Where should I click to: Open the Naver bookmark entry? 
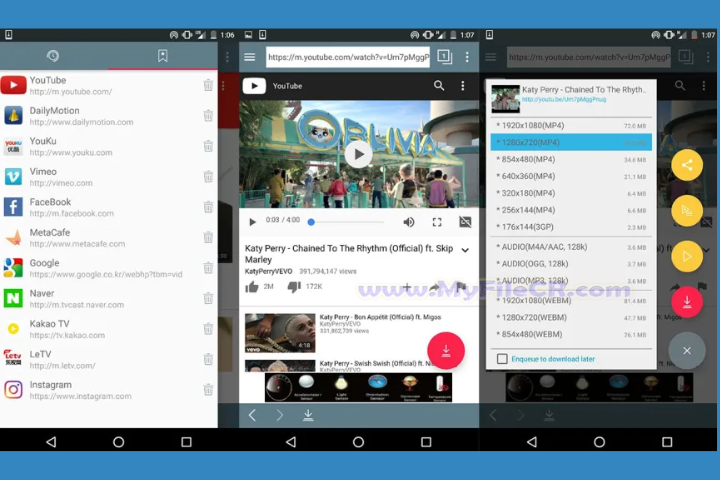[x=109, y=299]
